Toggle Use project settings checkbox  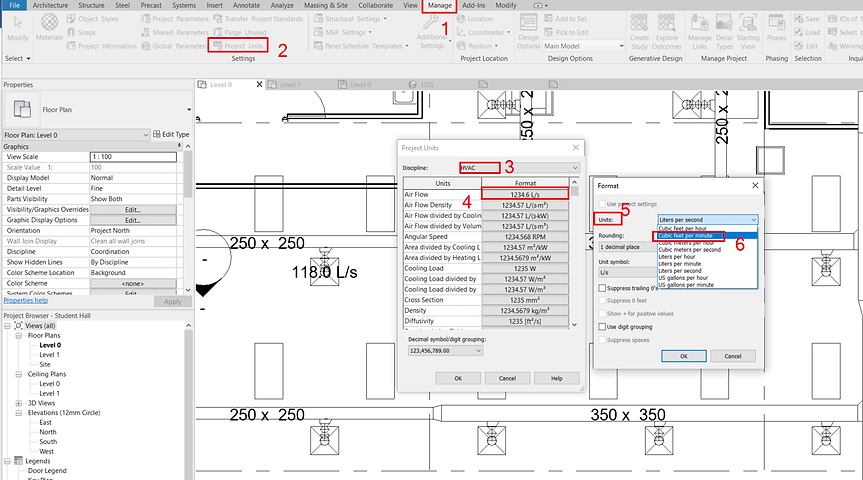[602, 204]
